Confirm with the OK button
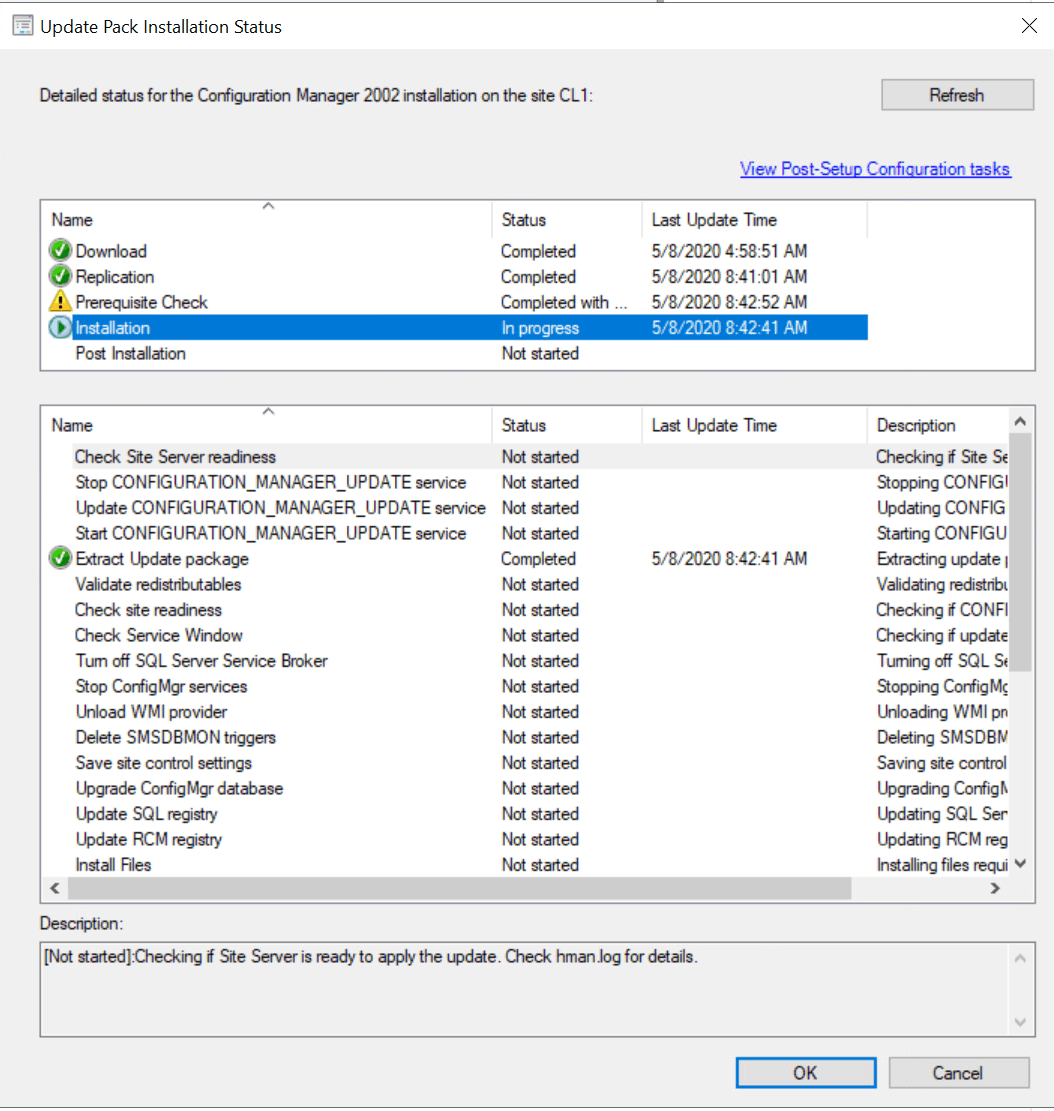The height and width of the screenshot is (1111, 1054). coord(805,1073)
